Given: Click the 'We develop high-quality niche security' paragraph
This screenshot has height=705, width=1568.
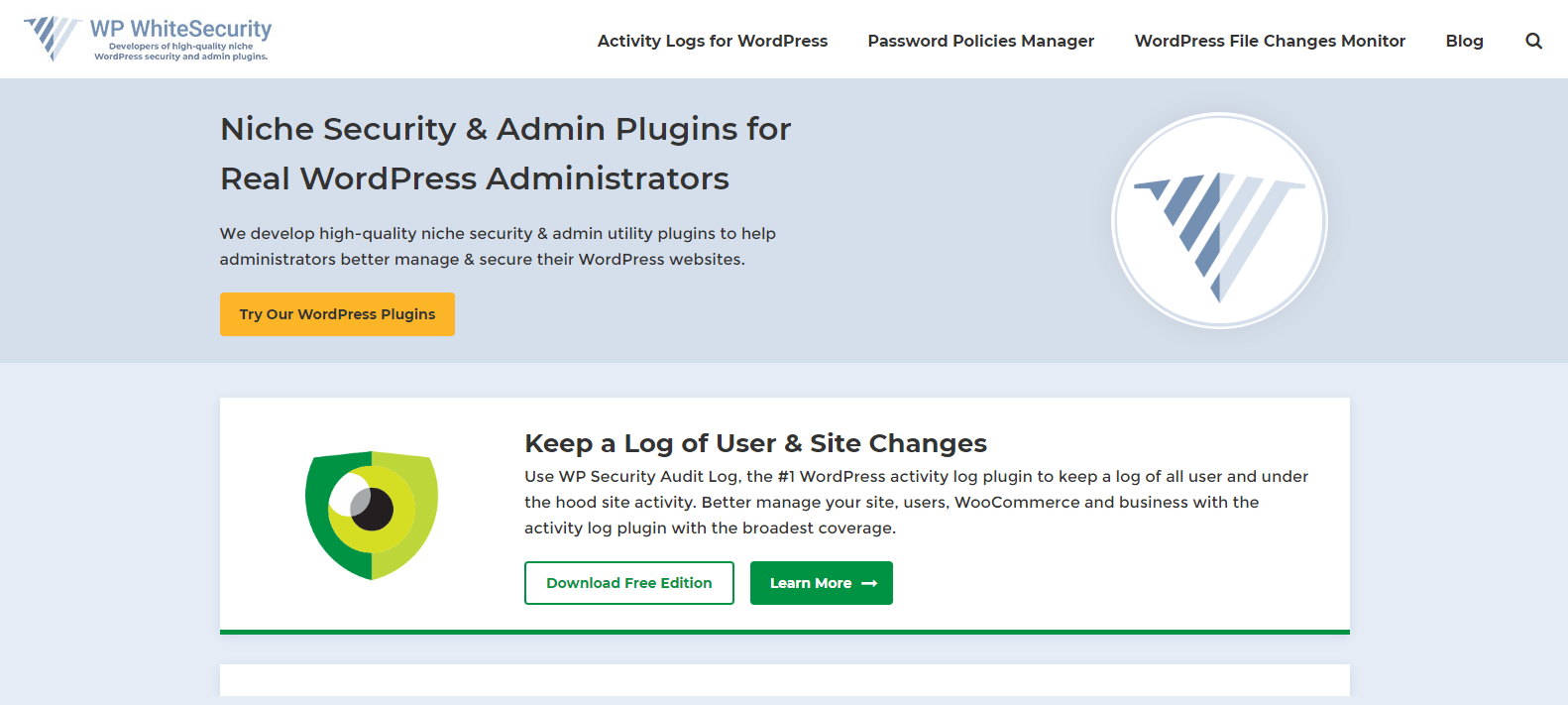Looking at the screenshot, I should click(498, 246).
